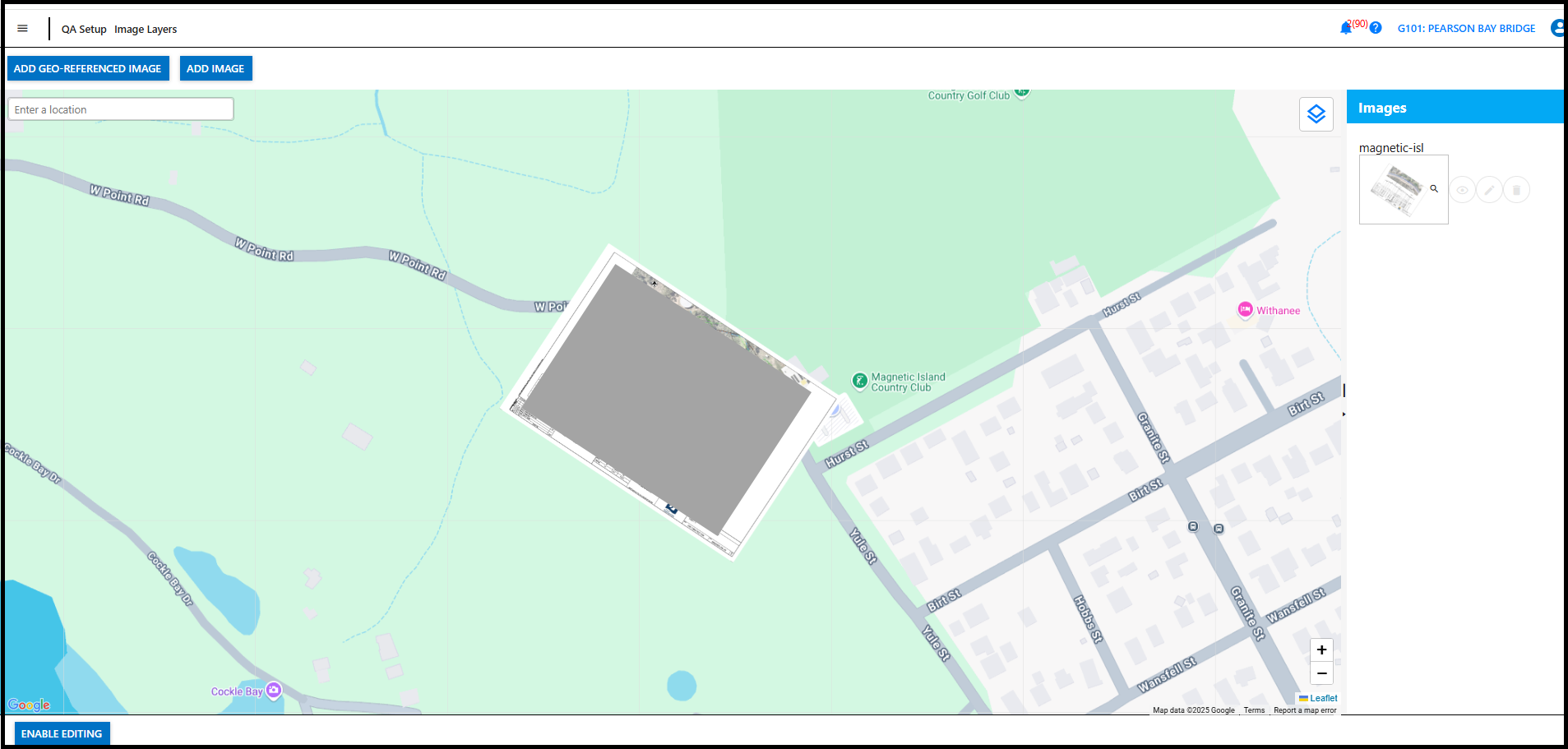1568x749 pixels.
Task: Zoom out the map with minus button
Action: 1321,673
